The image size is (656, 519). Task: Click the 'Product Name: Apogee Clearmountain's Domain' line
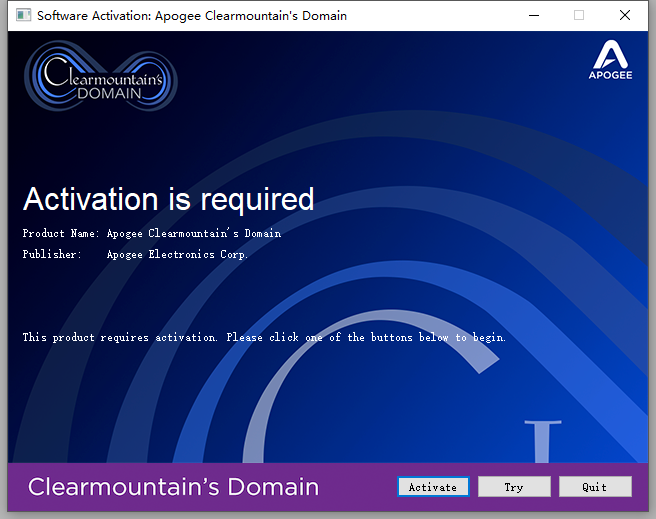click(151, 233)
